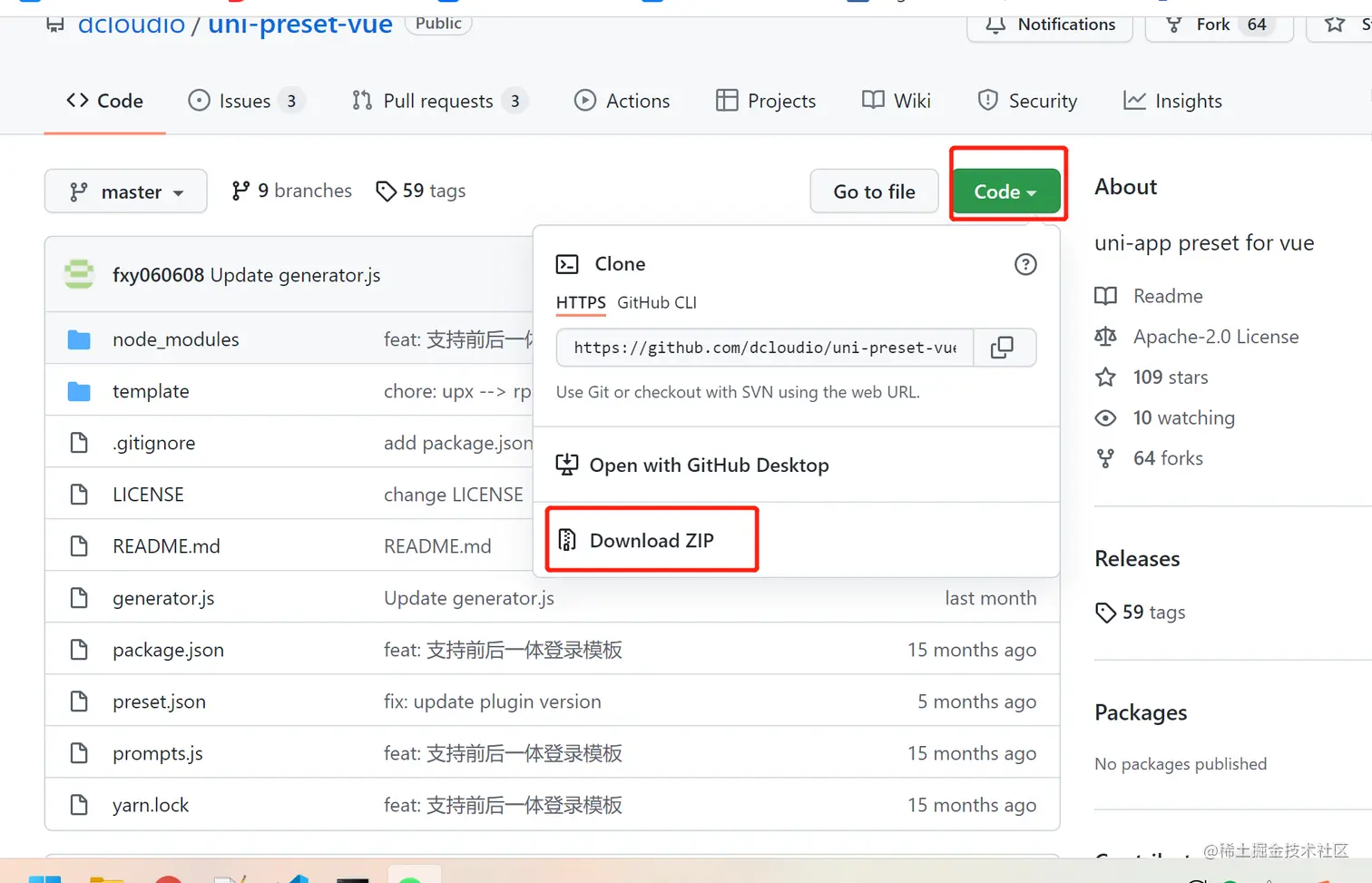Click the .gitignore file icon
Screen dimensions: 1372x883
coord(79,443)
